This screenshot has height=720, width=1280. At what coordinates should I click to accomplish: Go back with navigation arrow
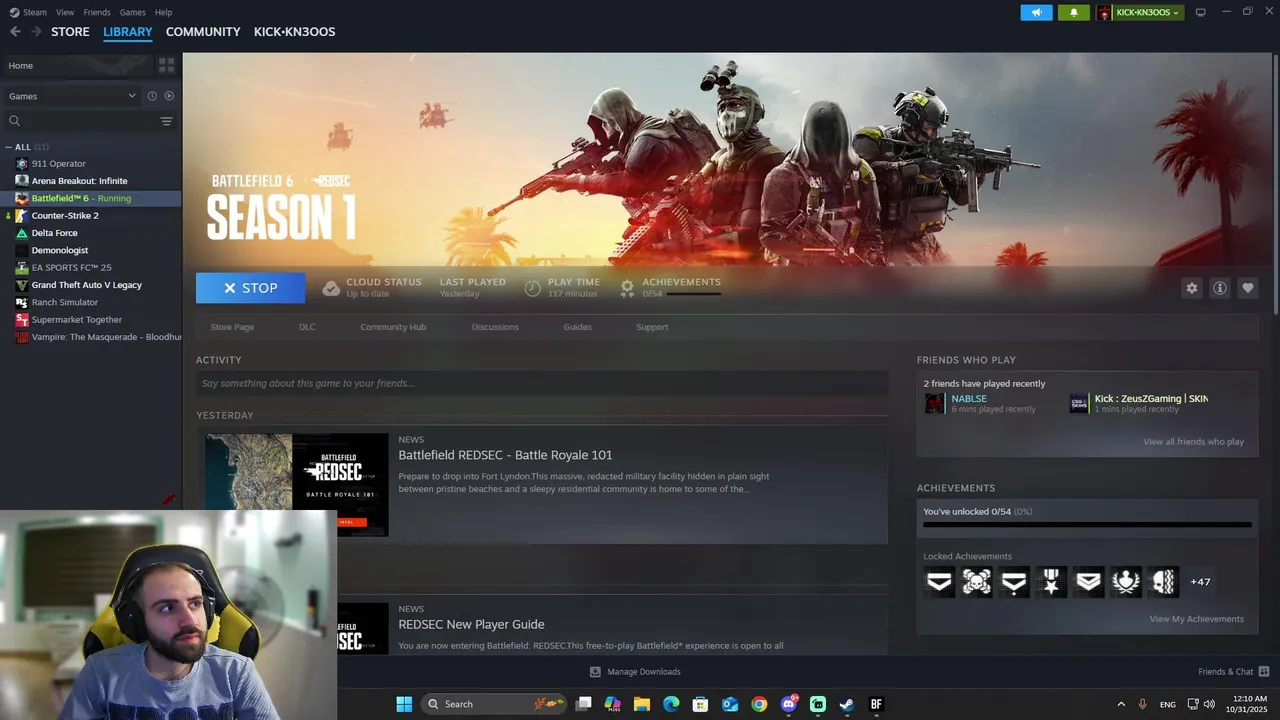pyautogui.click(x=15, y=32)
